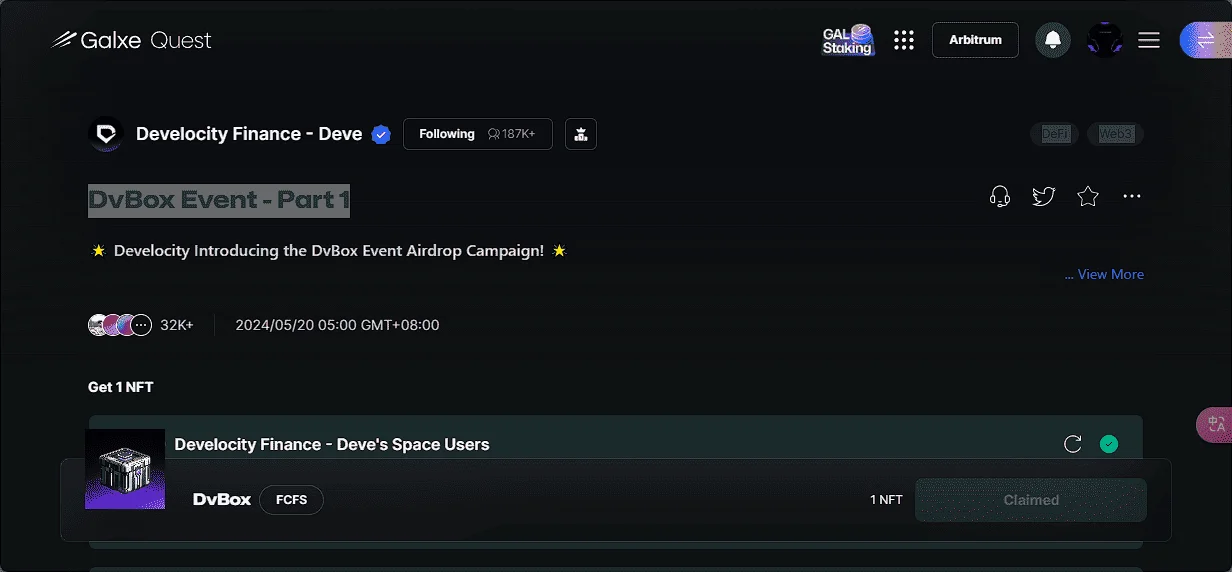Viewport: 1232px width, 572px height.
Task: Open the space leaderboard icon button
Action: 581,134
